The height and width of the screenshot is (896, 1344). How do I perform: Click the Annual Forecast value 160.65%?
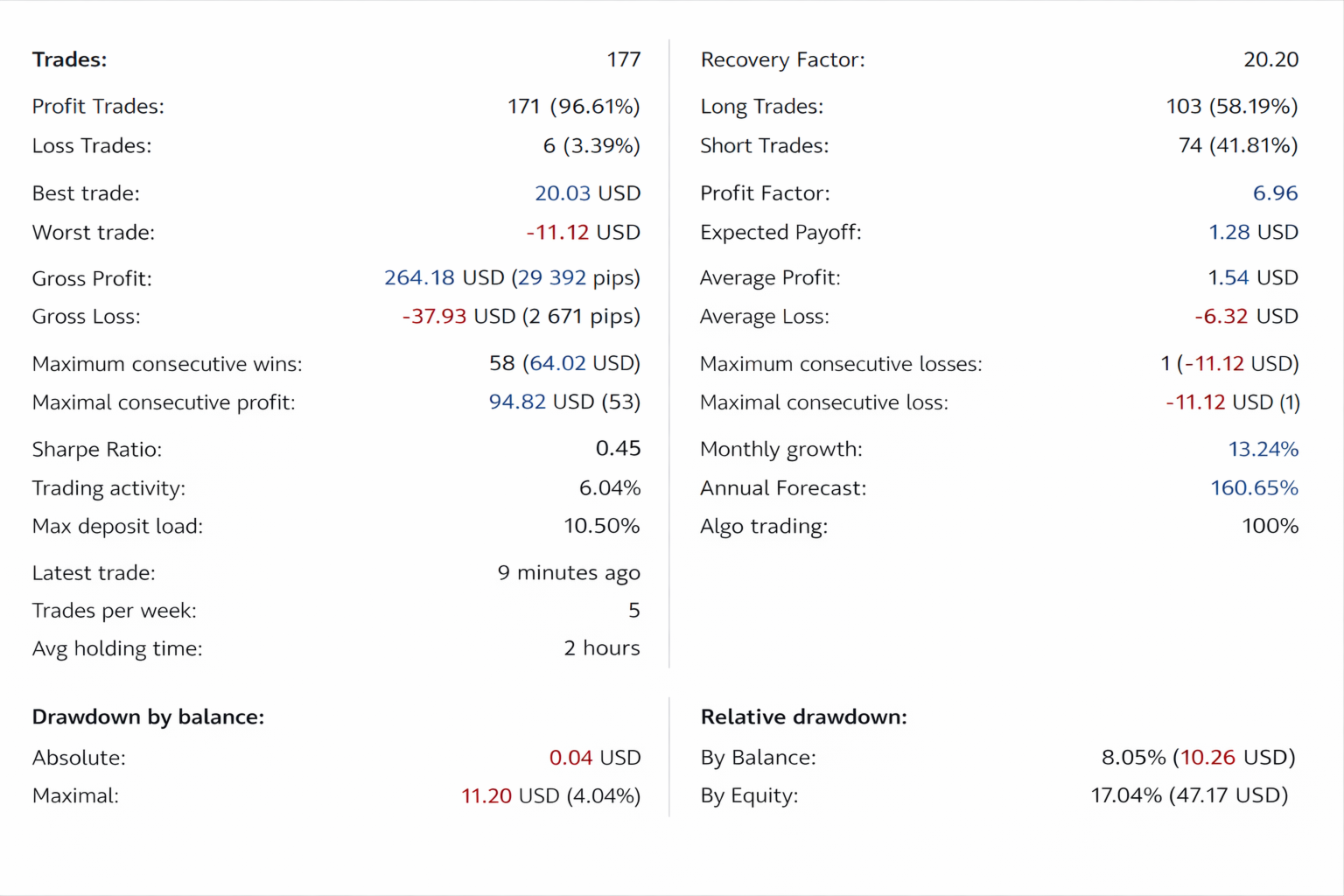1254,488
